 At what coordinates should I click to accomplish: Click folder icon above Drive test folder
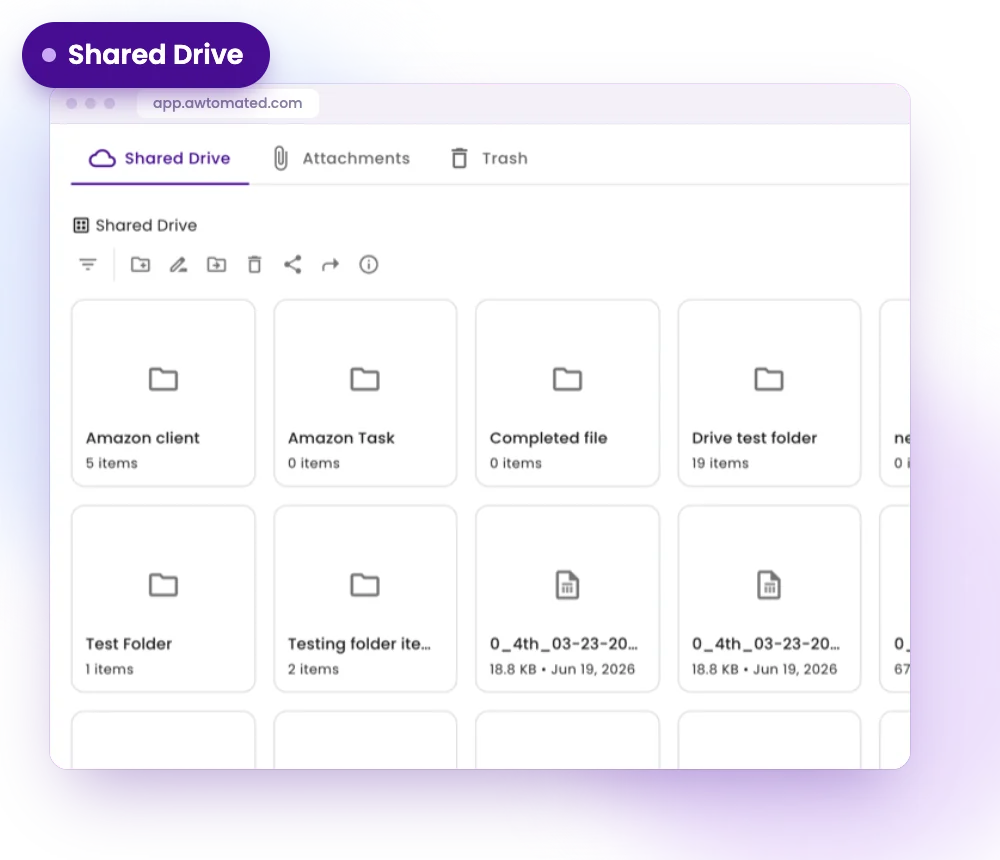point(769,379)
